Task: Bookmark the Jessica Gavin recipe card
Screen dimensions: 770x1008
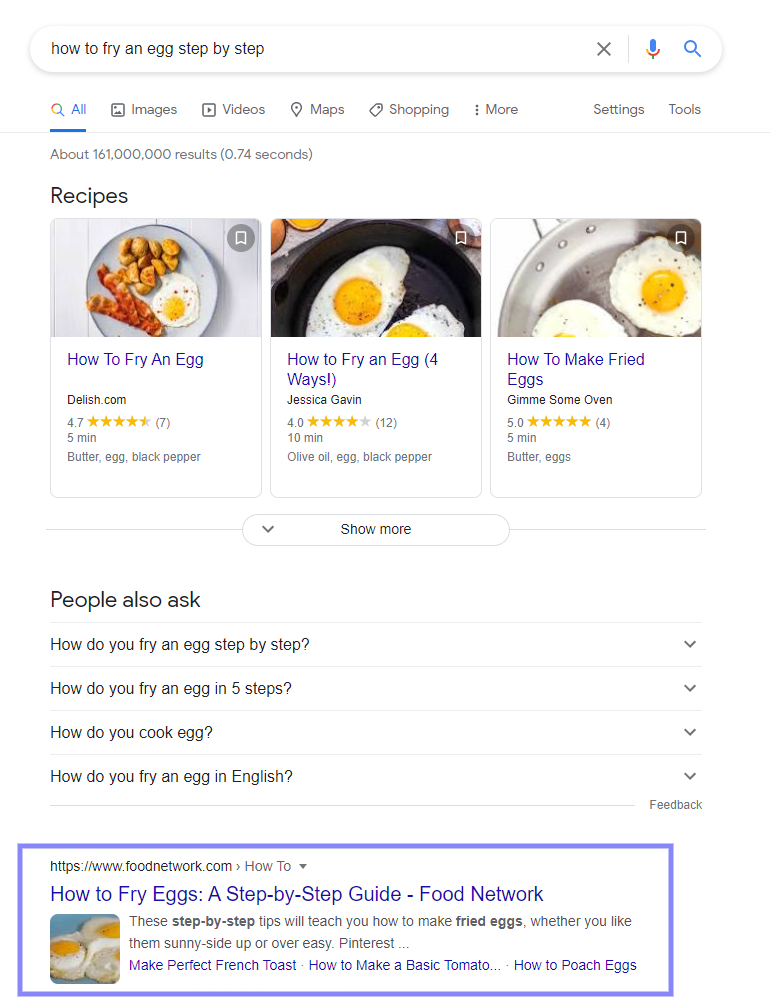Action: pyautogui.click(x=460, y=238)
